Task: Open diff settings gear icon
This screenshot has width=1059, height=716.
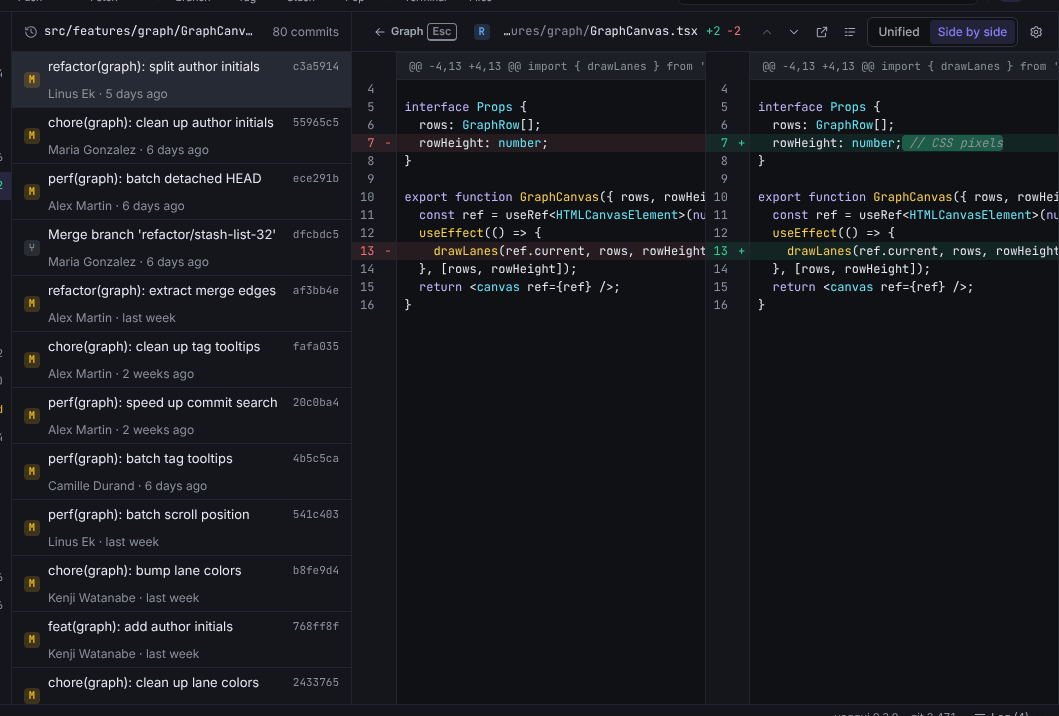Action: (1036, 32)
